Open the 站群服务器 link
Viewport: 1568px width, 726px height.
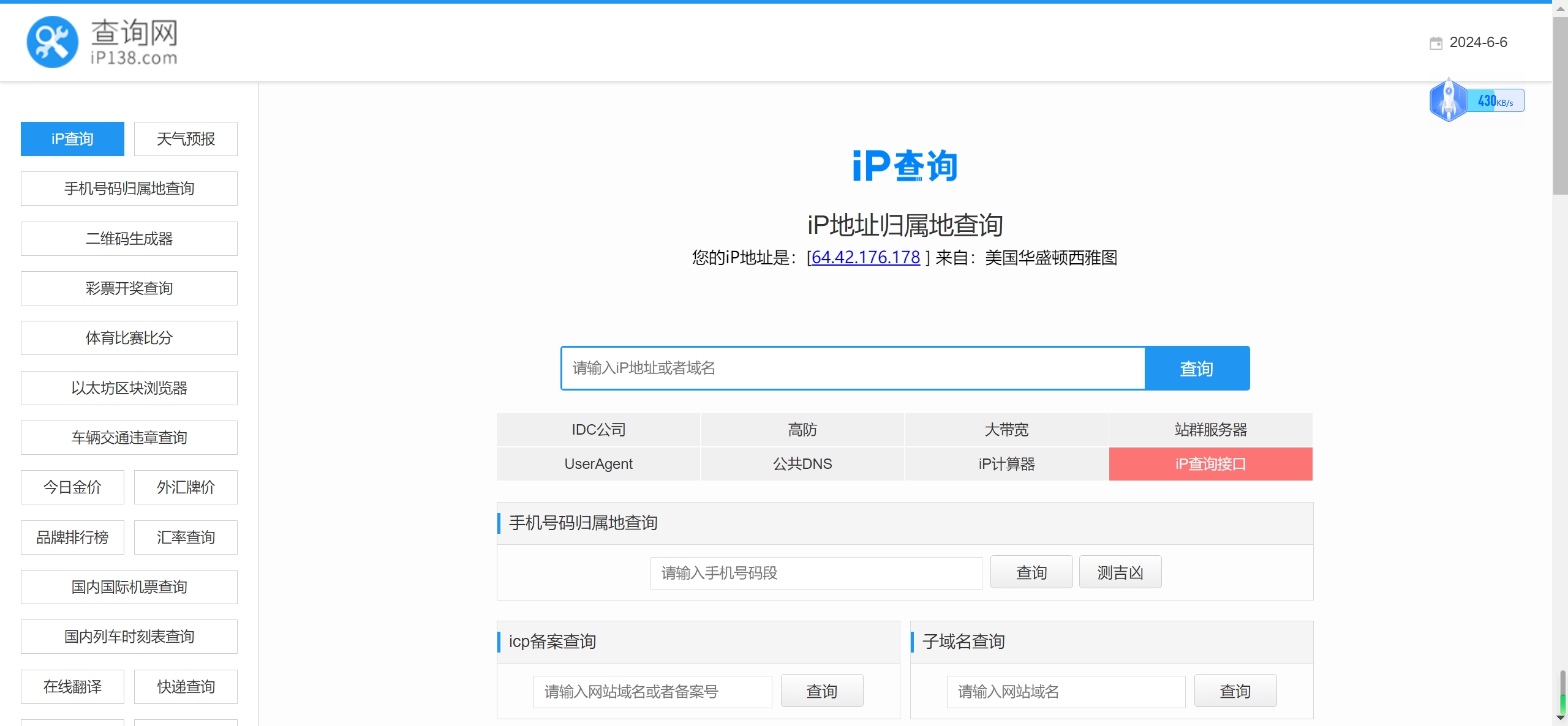tap(1211, 430)
